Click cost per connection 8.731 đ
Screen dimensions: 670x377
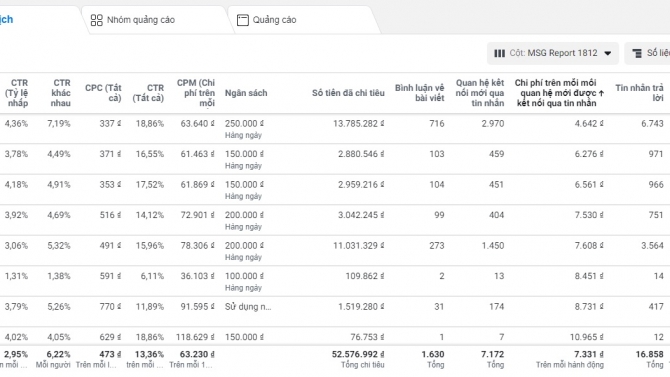click(x=589, y=307)
